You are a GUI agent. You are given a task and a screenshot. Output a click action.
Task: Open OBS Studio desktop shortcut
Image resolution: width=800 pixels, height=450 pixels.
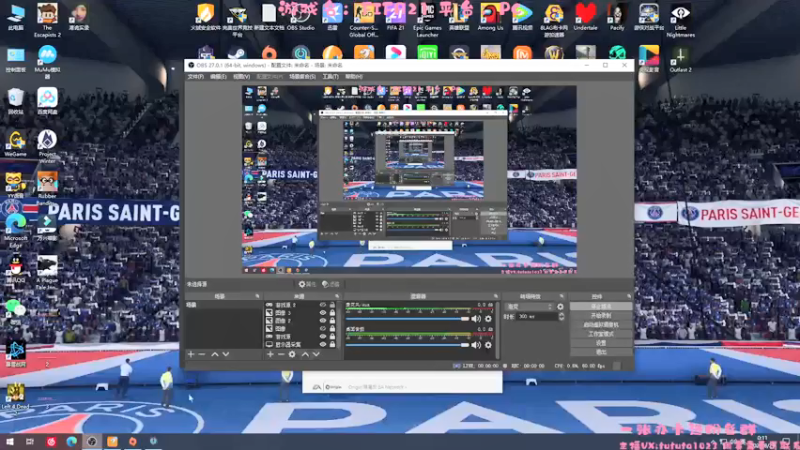click(301, 17)
